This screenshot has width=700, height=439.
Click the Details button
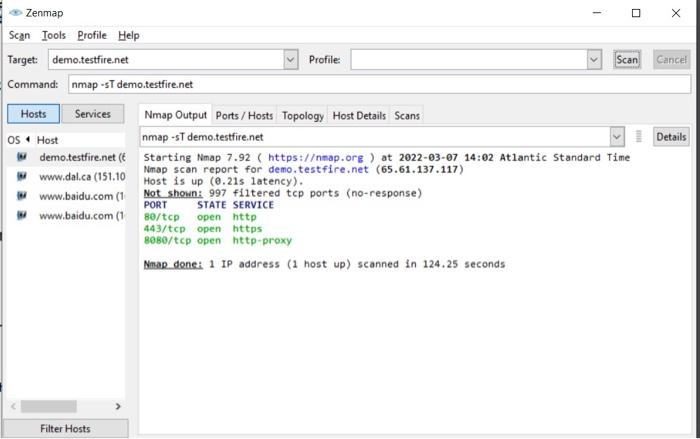671,137
